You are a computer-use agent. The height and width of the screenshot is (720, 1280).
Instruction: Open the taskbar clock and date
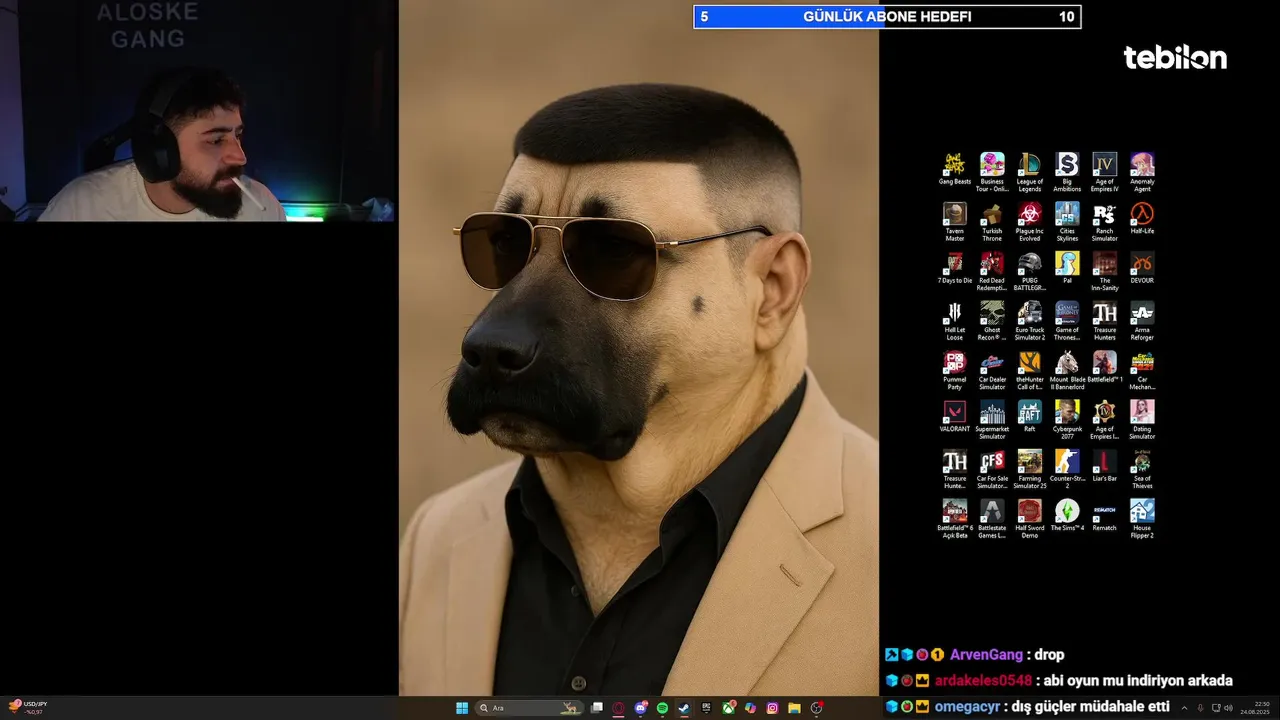tap(1256, 708)
